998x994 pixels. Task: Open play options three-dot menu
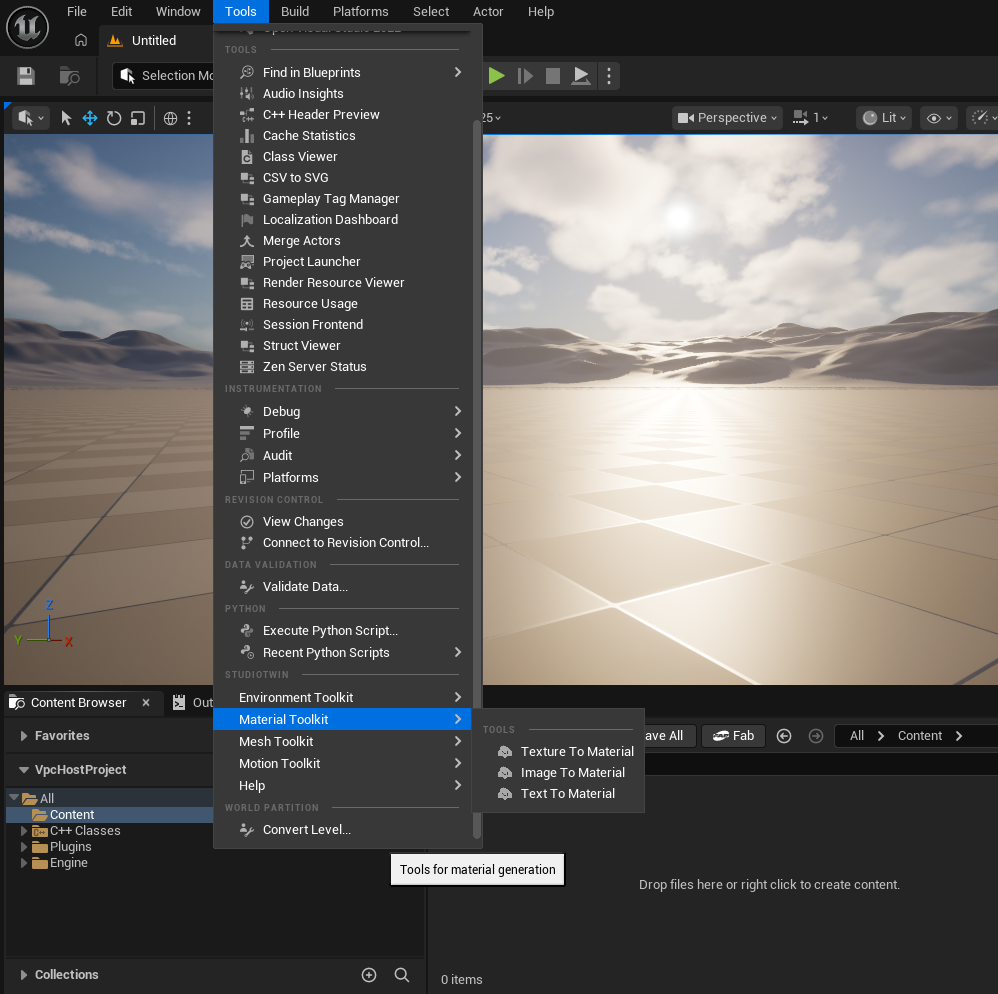pos(609,76)
